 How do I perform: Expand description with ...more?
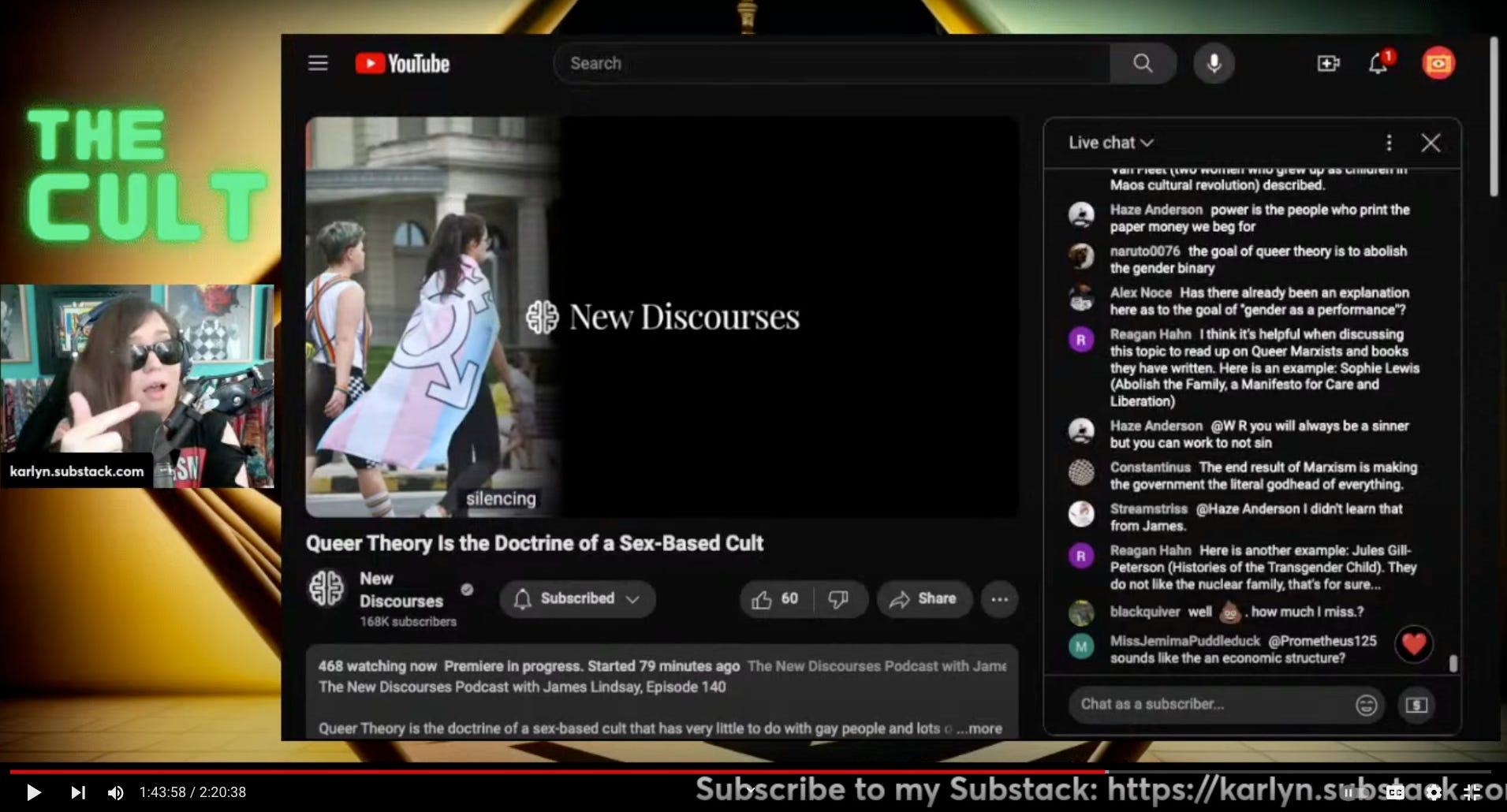(979, 728)
